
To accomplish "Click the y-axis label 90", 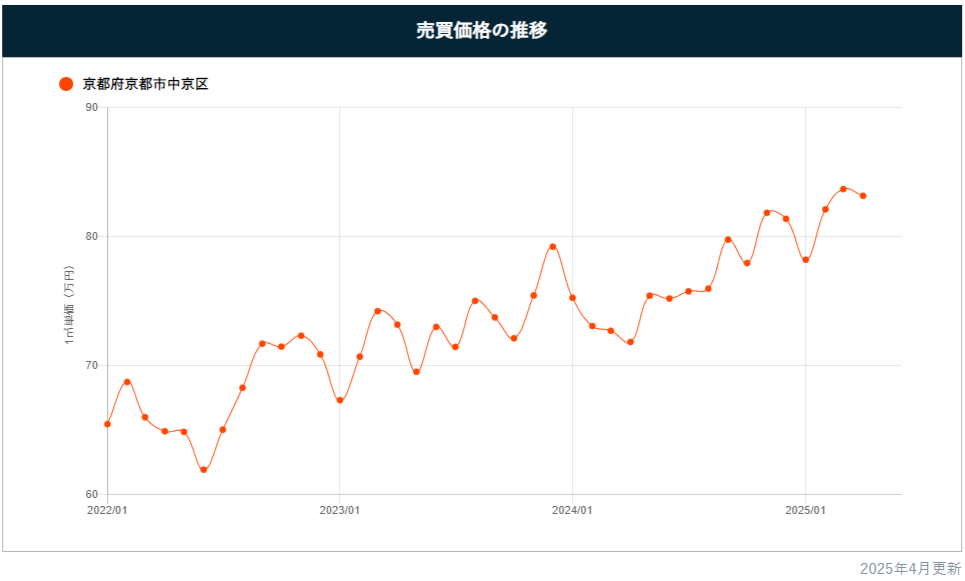I will 92,107.
